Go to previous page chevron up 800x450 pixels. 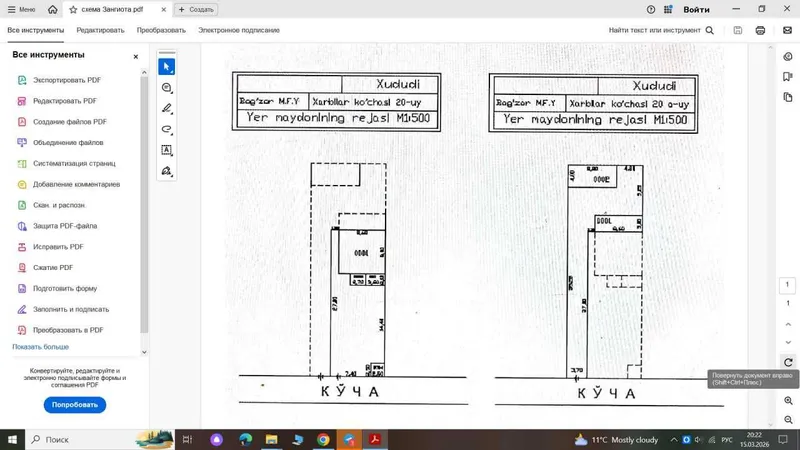point(788,324)
